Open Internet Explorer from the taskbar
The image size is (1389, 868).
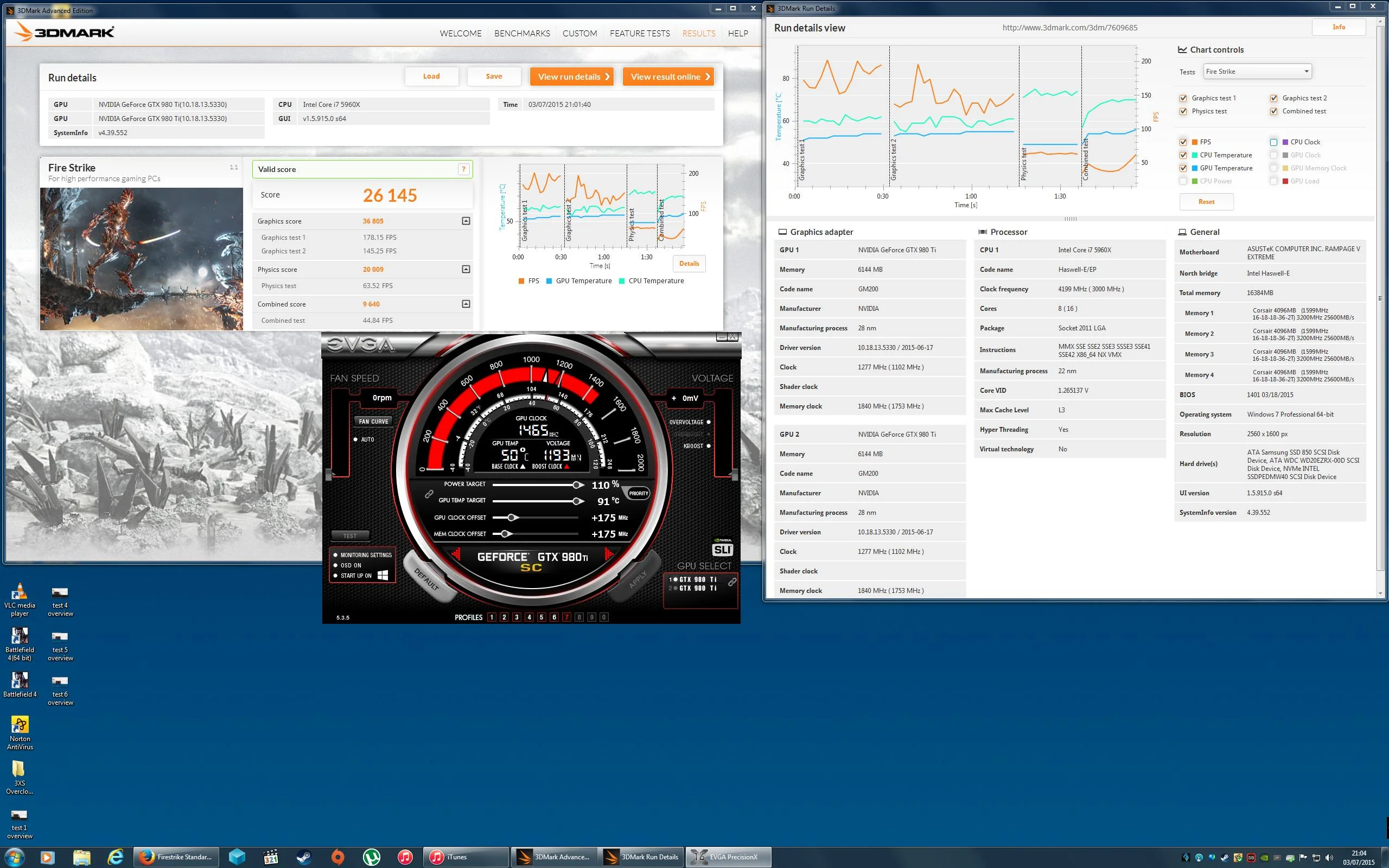click(116, 857)
